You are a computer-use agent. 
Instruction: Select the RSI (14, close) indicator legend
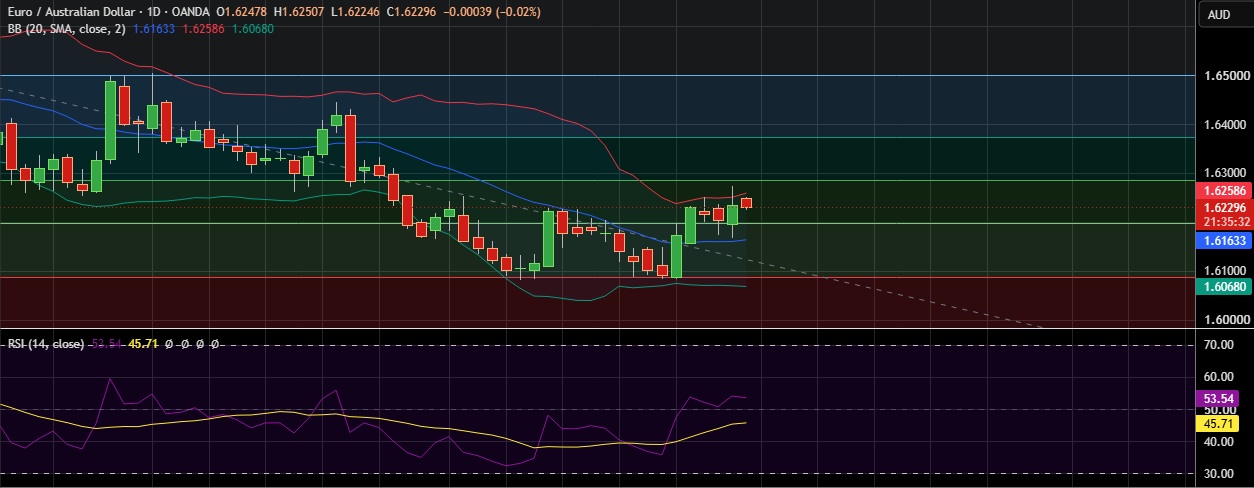45,343
